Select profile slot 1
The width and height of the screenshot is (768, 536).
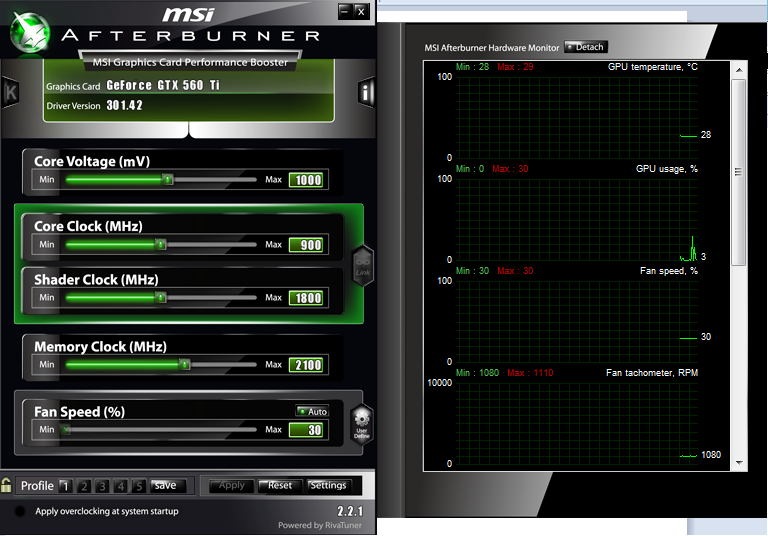65,486
